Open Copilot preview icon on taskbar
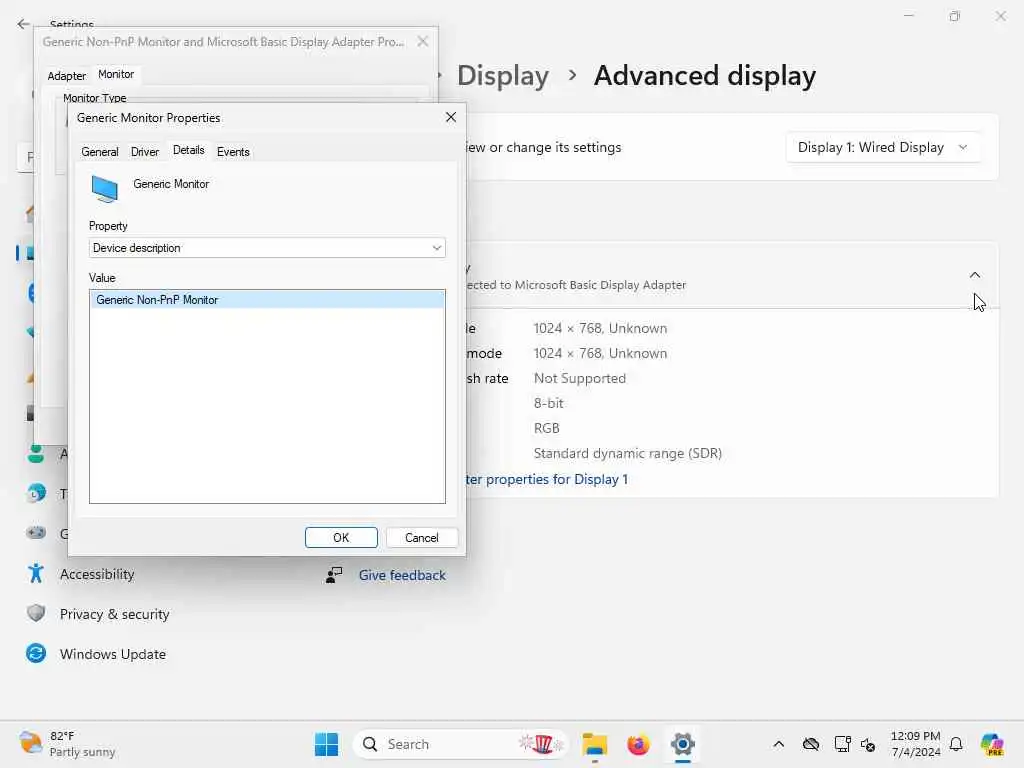Screen dimensions: 1024x768 click(991, 744)
